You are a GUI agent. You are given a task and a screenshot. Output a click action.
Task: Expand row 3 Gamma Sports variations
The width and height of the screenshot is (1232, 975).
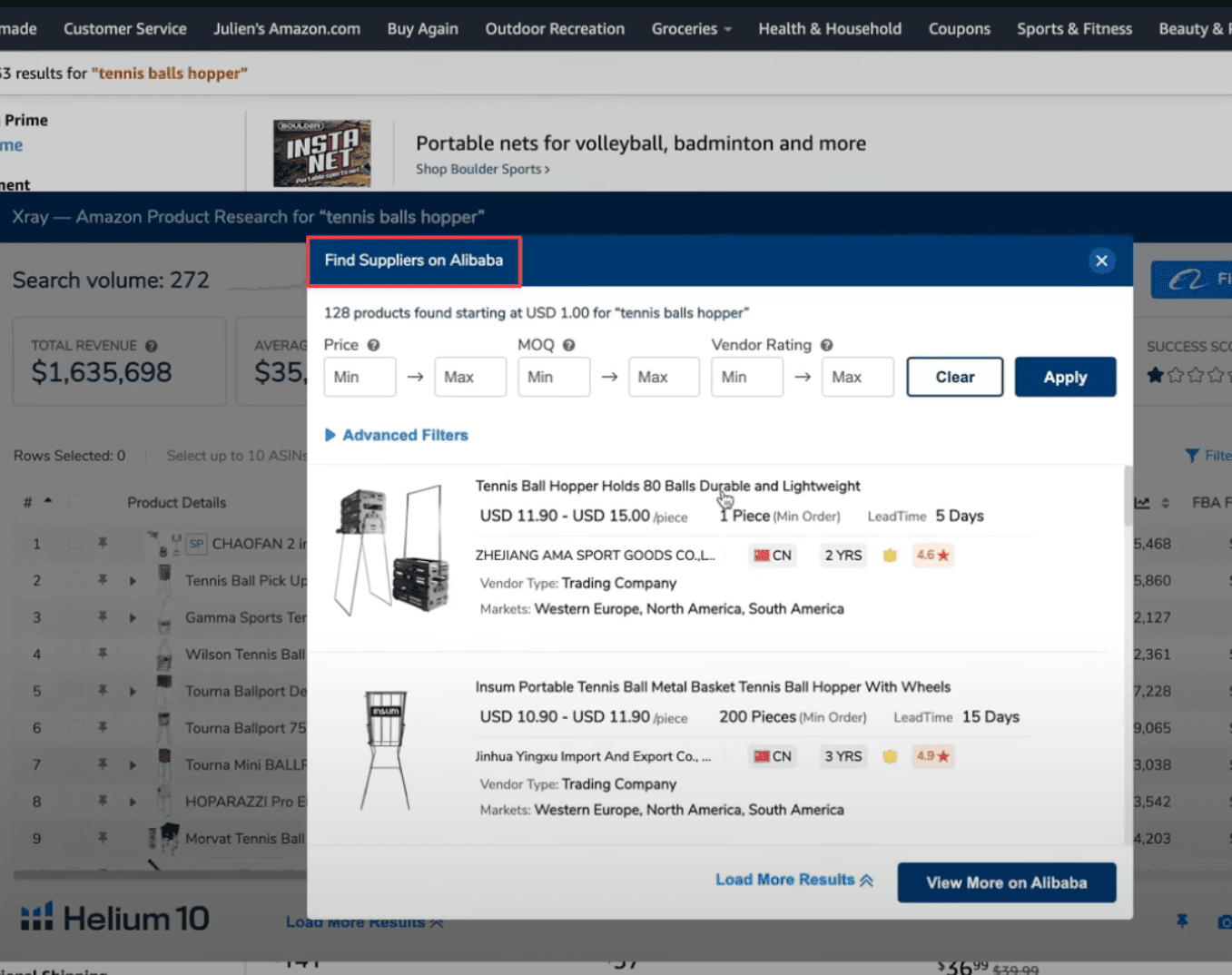(x=133, y=617)
